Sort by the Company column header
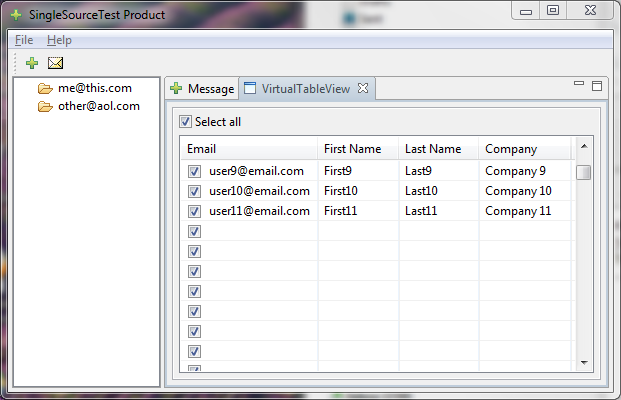Viewport: 621px width, 400px height. (x=525, y=149)
